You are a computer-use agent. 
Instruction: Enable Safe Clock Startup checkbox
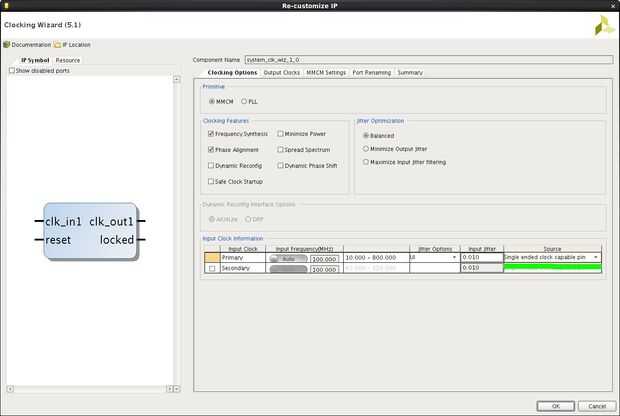(211, 182)
